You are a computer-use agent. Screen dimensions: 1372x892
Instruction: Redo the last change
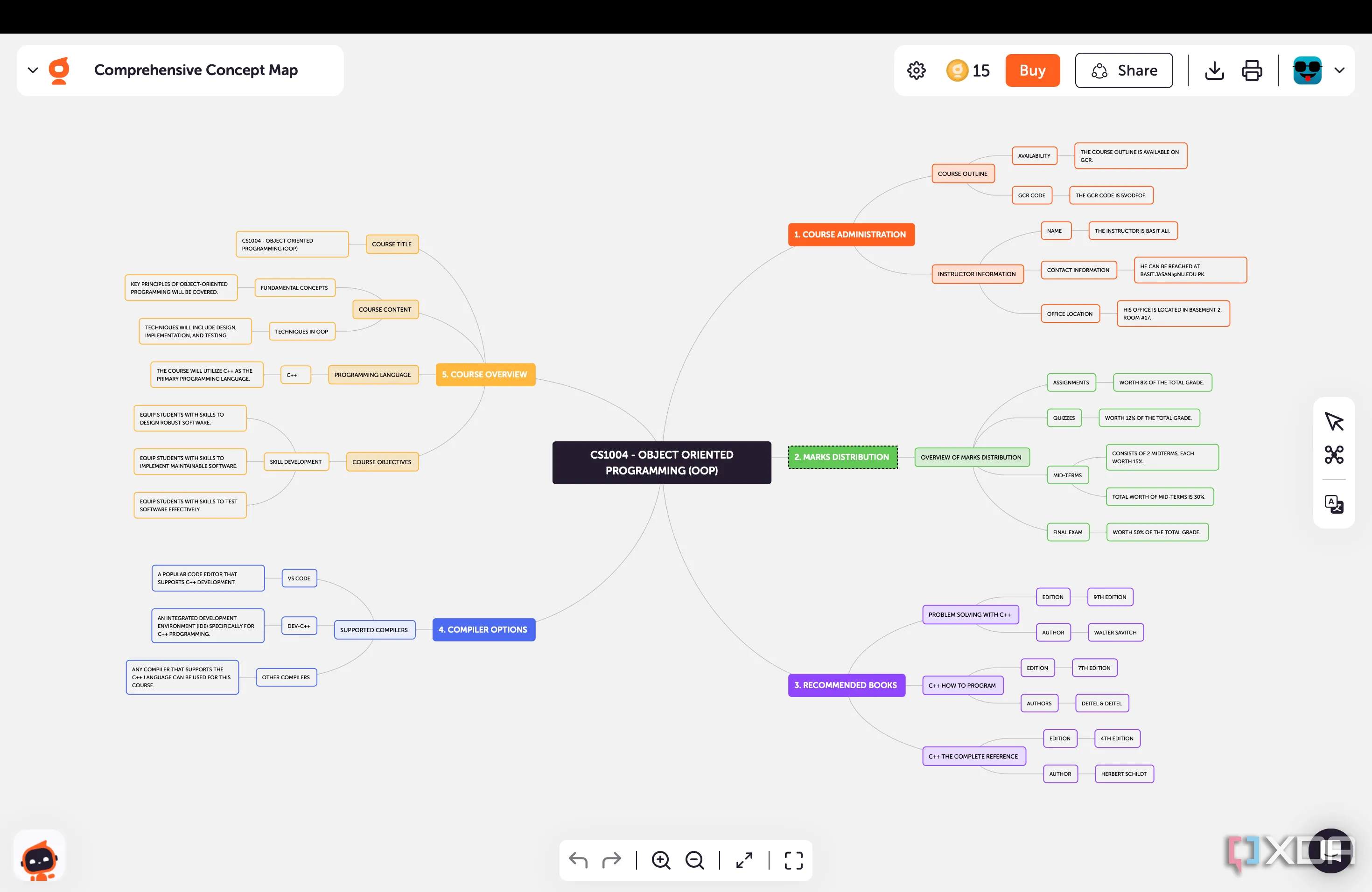pos(612,860)
